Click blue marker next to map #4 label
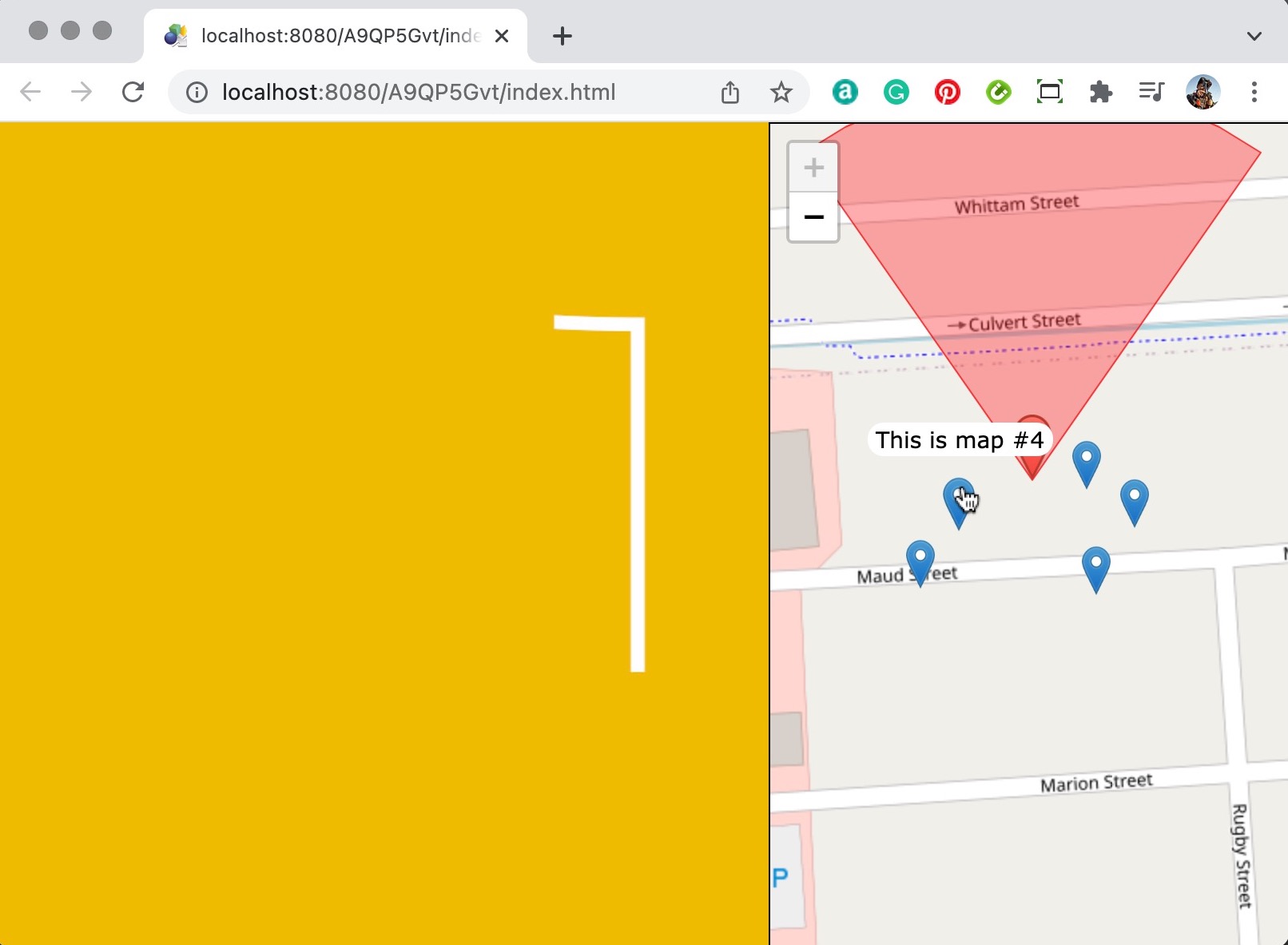 (1087, 464)
